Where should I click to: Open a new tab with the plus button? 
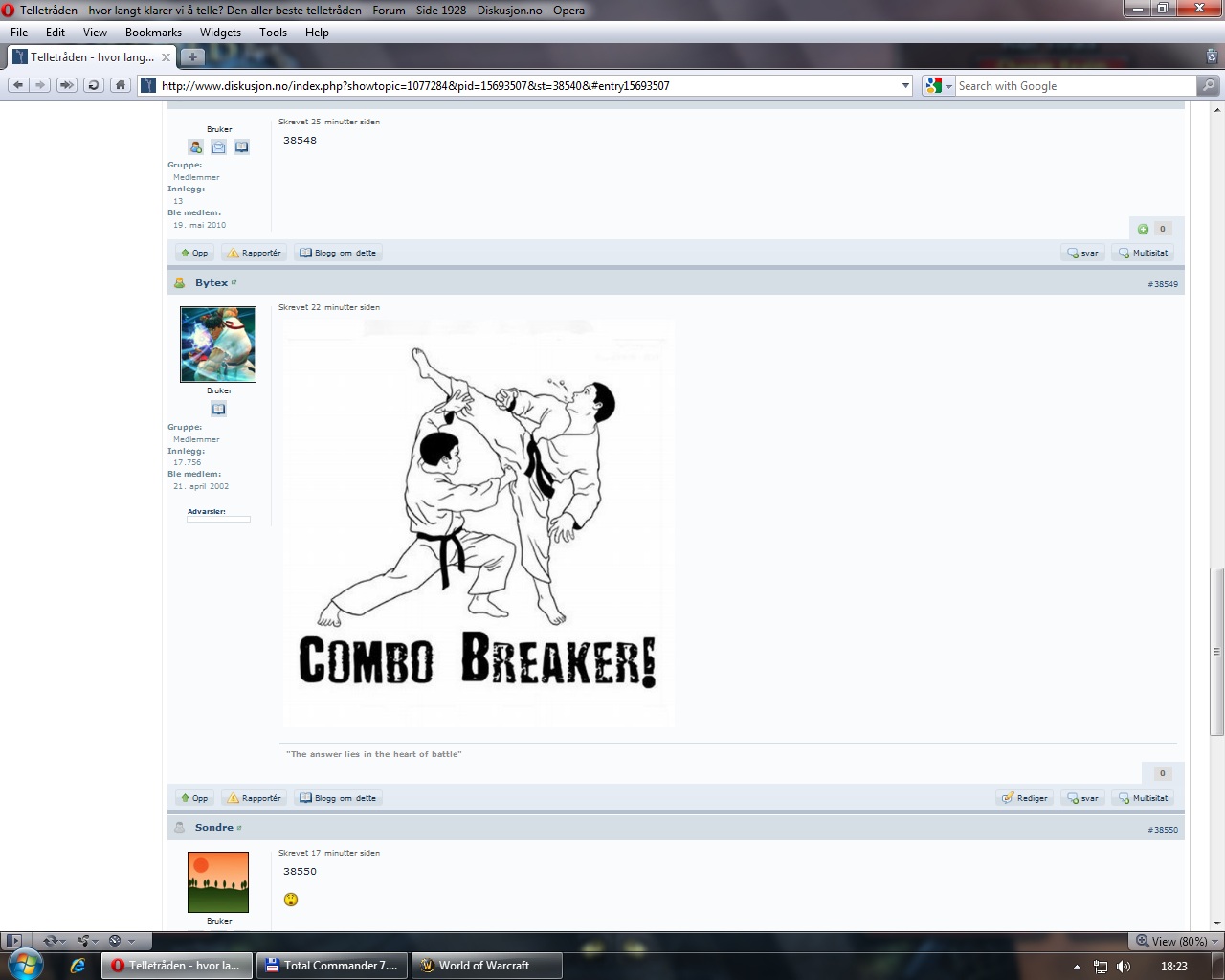click(192, 56)
